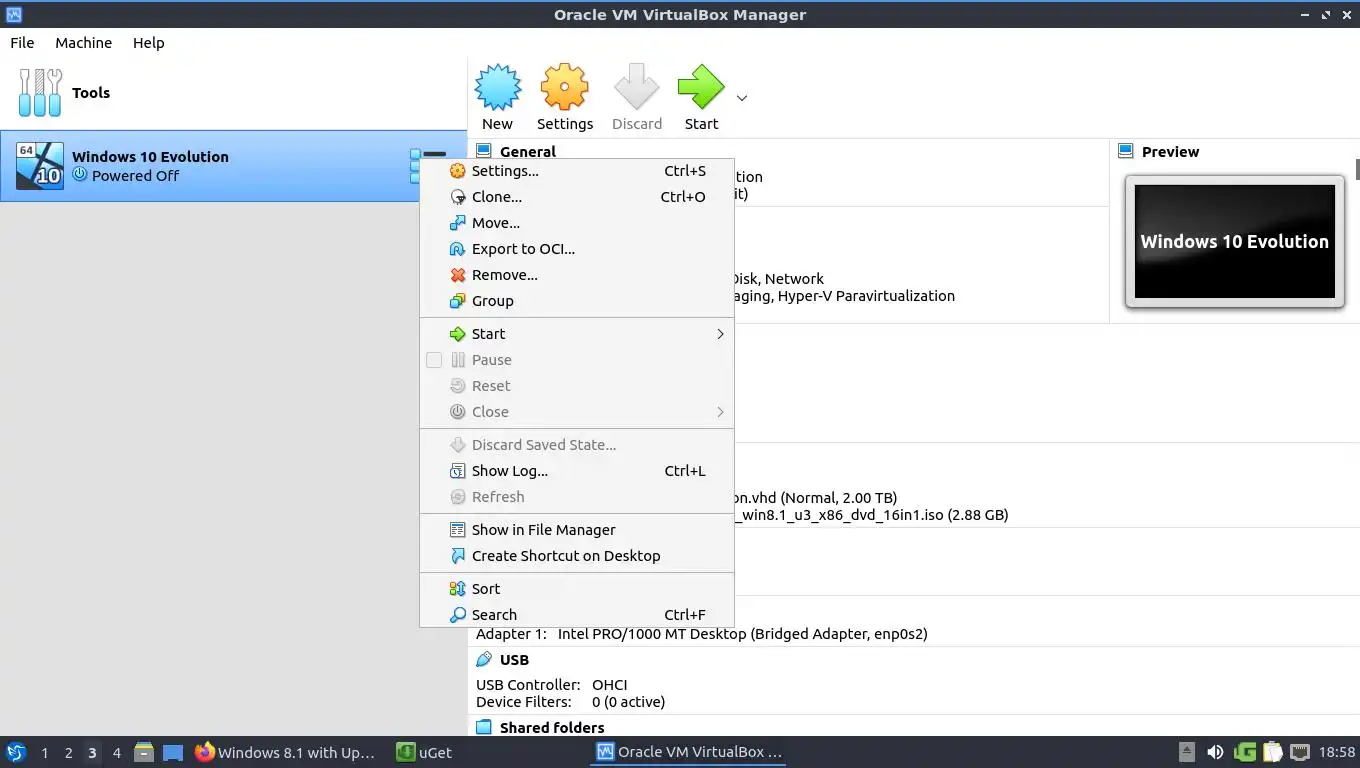The image size is (1360, 768).
Task: Click the Refresh context menu entry
Action: coord(577,497)
